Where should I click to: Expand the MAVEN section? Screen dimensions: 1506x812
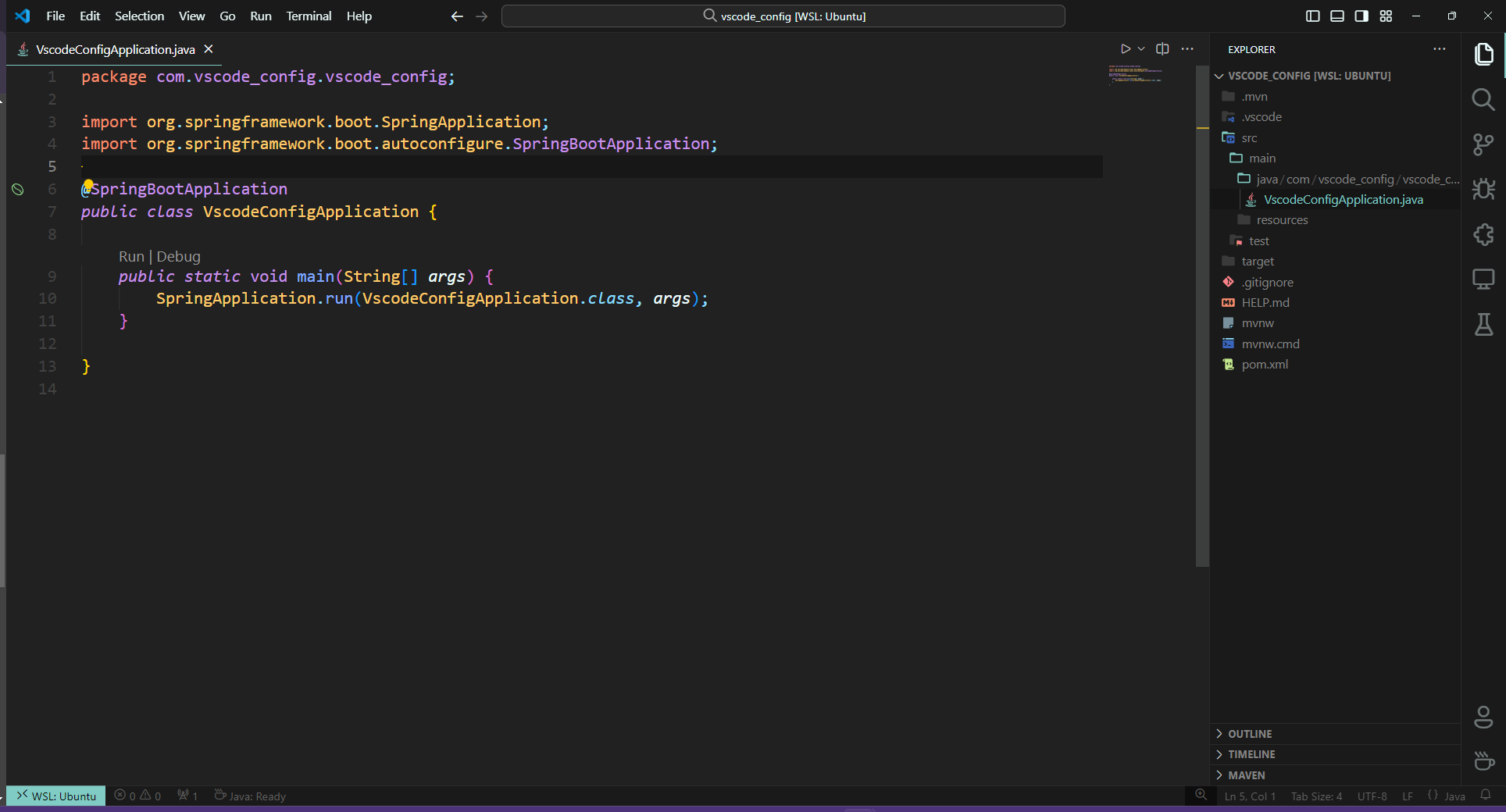pyautogui.click(x=1247, y=775)
